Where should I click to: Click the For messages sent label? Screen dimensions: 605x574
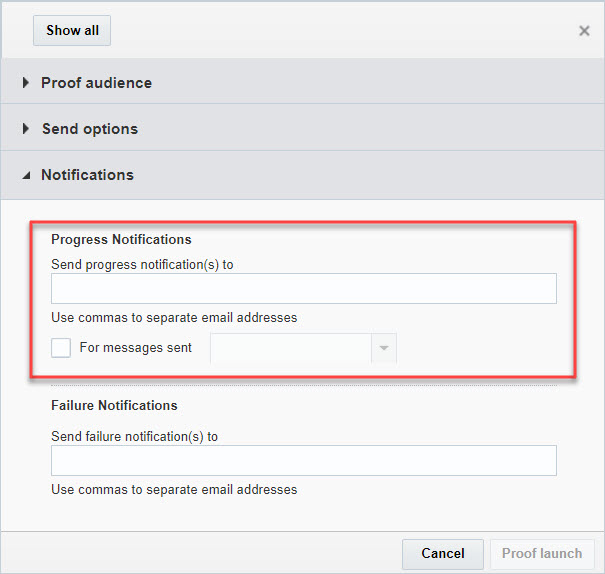pyautogui.click(x=136, y=348)
